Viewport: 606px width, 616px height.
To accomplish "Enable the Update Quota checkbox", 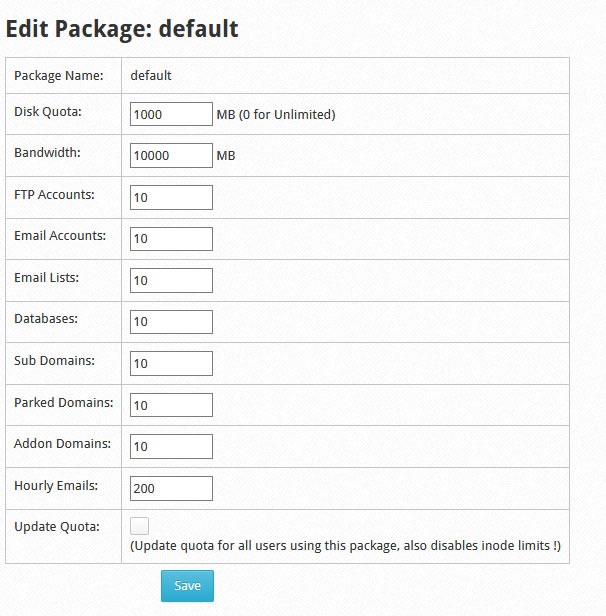I will pyautogui.click(x=139, y=526).
